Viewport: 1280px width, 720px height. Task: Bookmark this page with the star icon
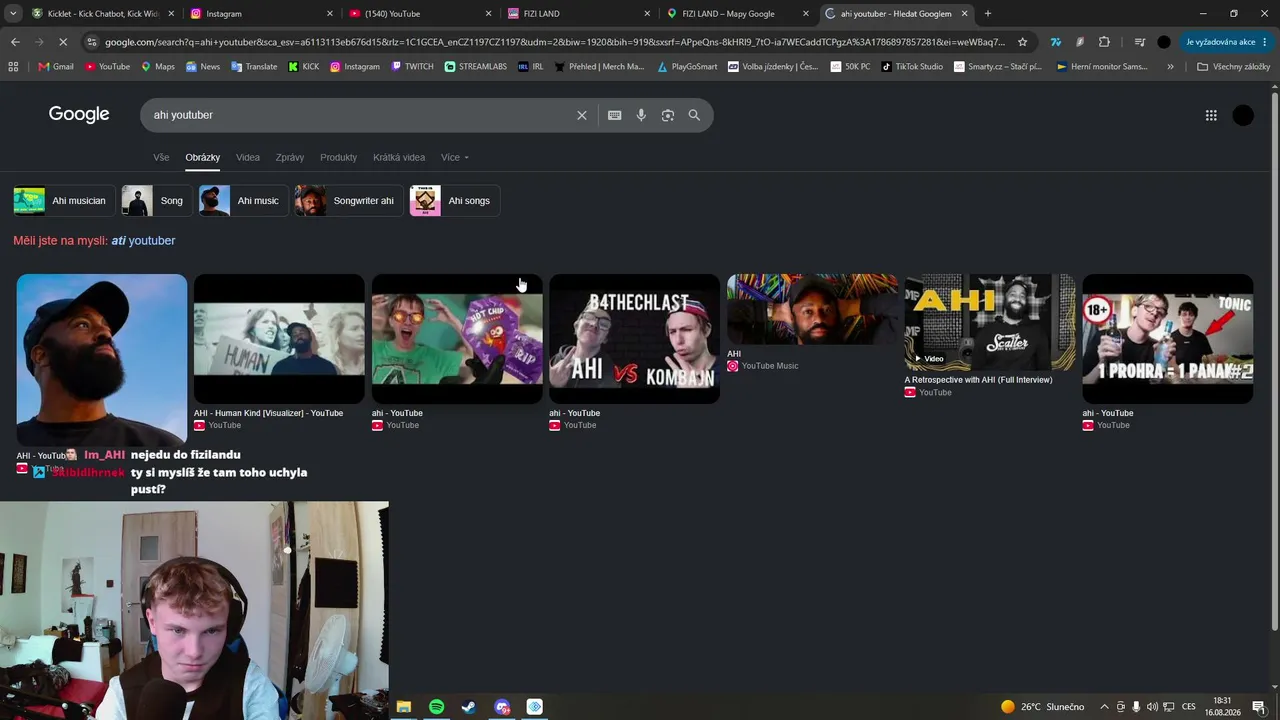[1022, 42]
